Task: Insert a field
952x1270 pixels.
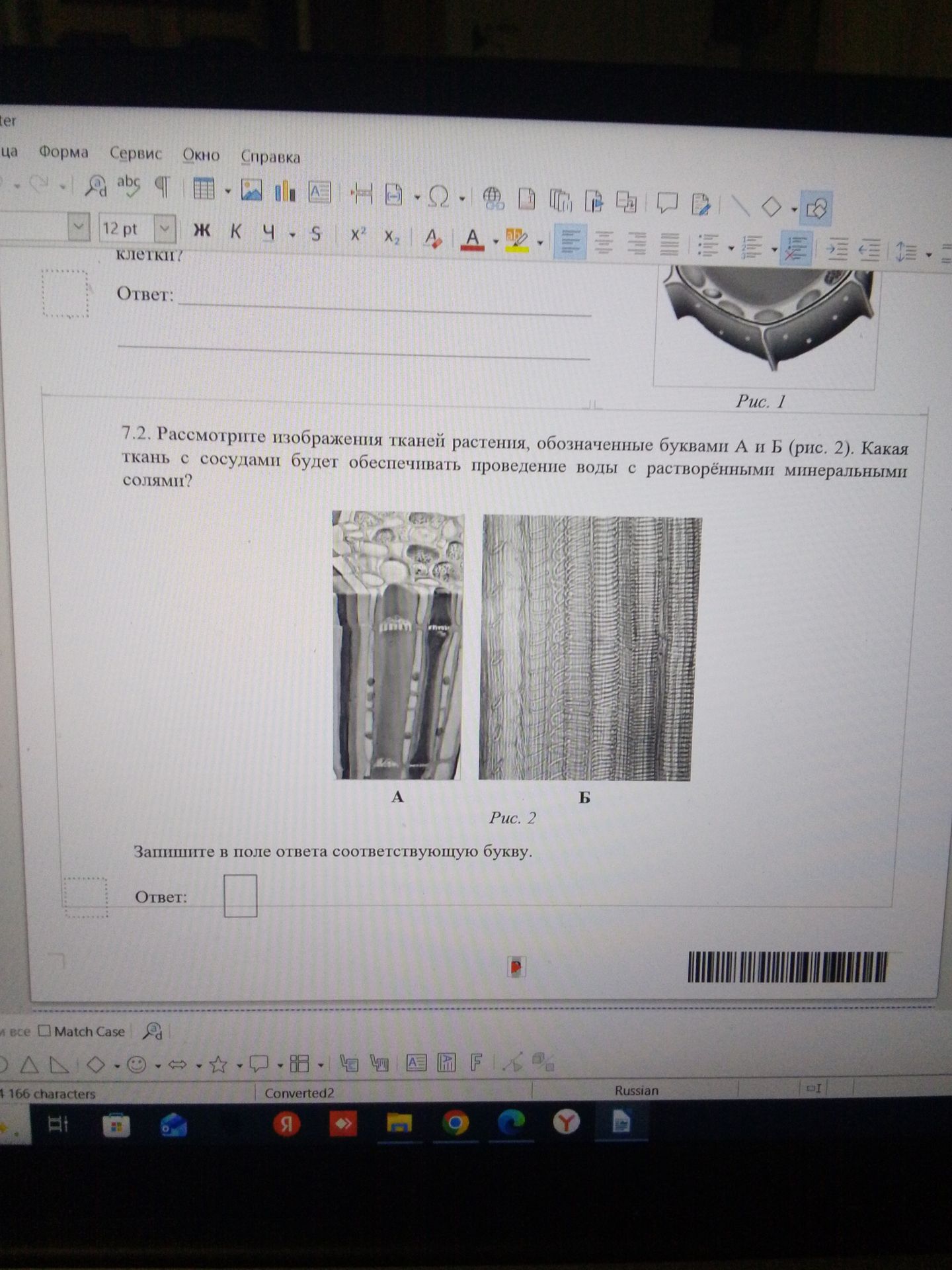Action: [x=394, y=195]
